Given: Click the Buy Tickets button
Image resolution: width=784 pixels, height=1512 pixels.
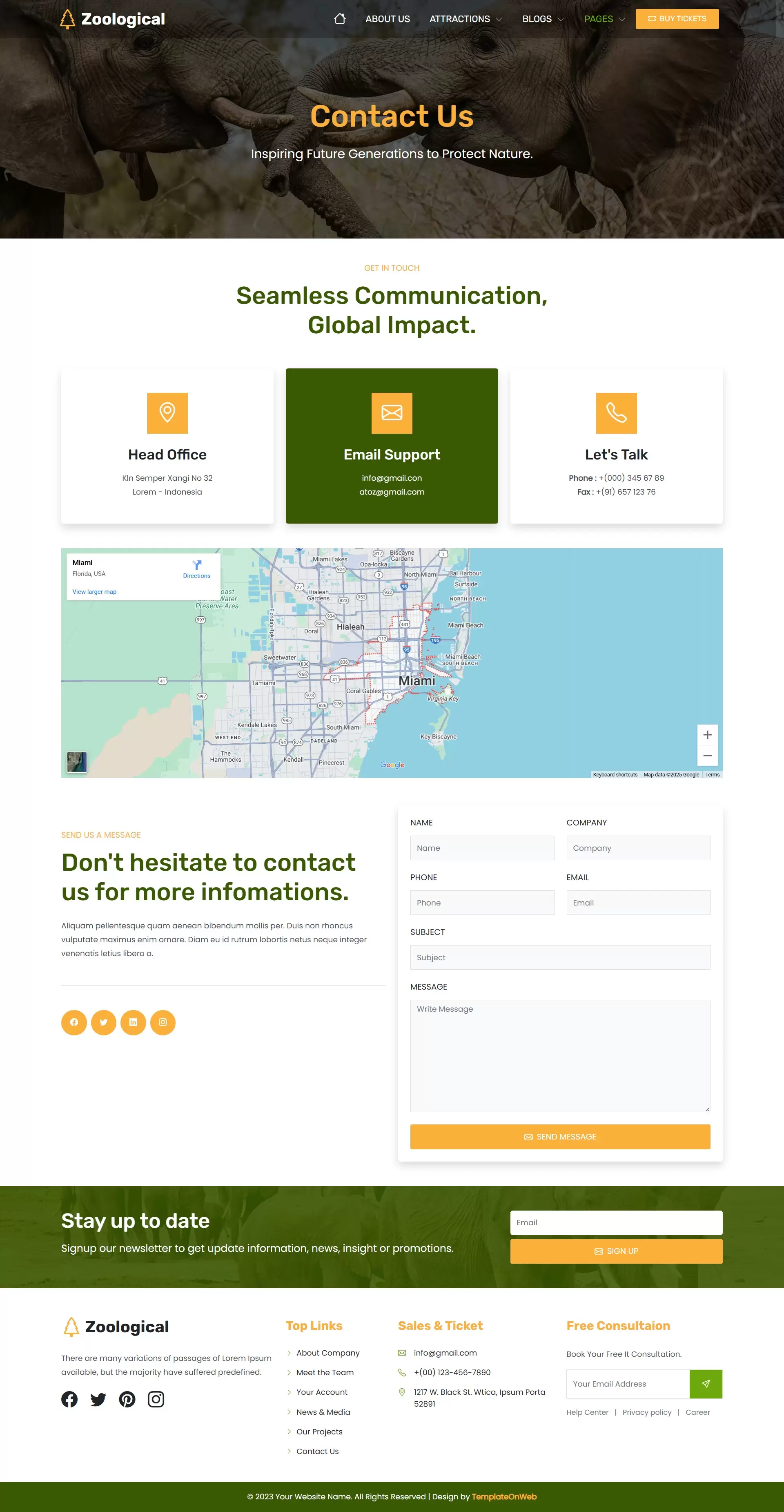Looking at the screenshot, I should point(677,19).
